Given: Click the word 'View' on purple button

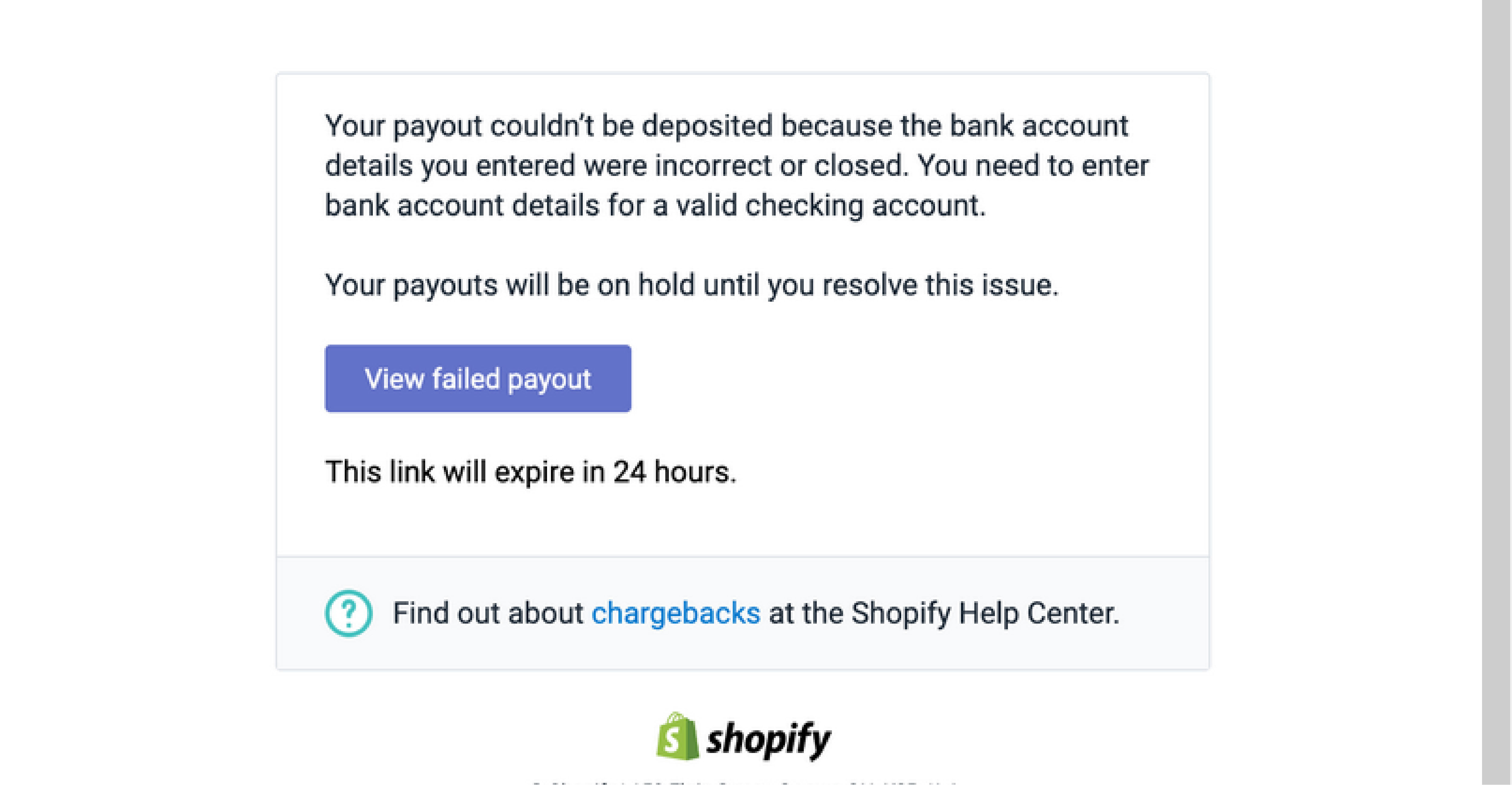Looking at the screenshot, I should tap(394, 378).
